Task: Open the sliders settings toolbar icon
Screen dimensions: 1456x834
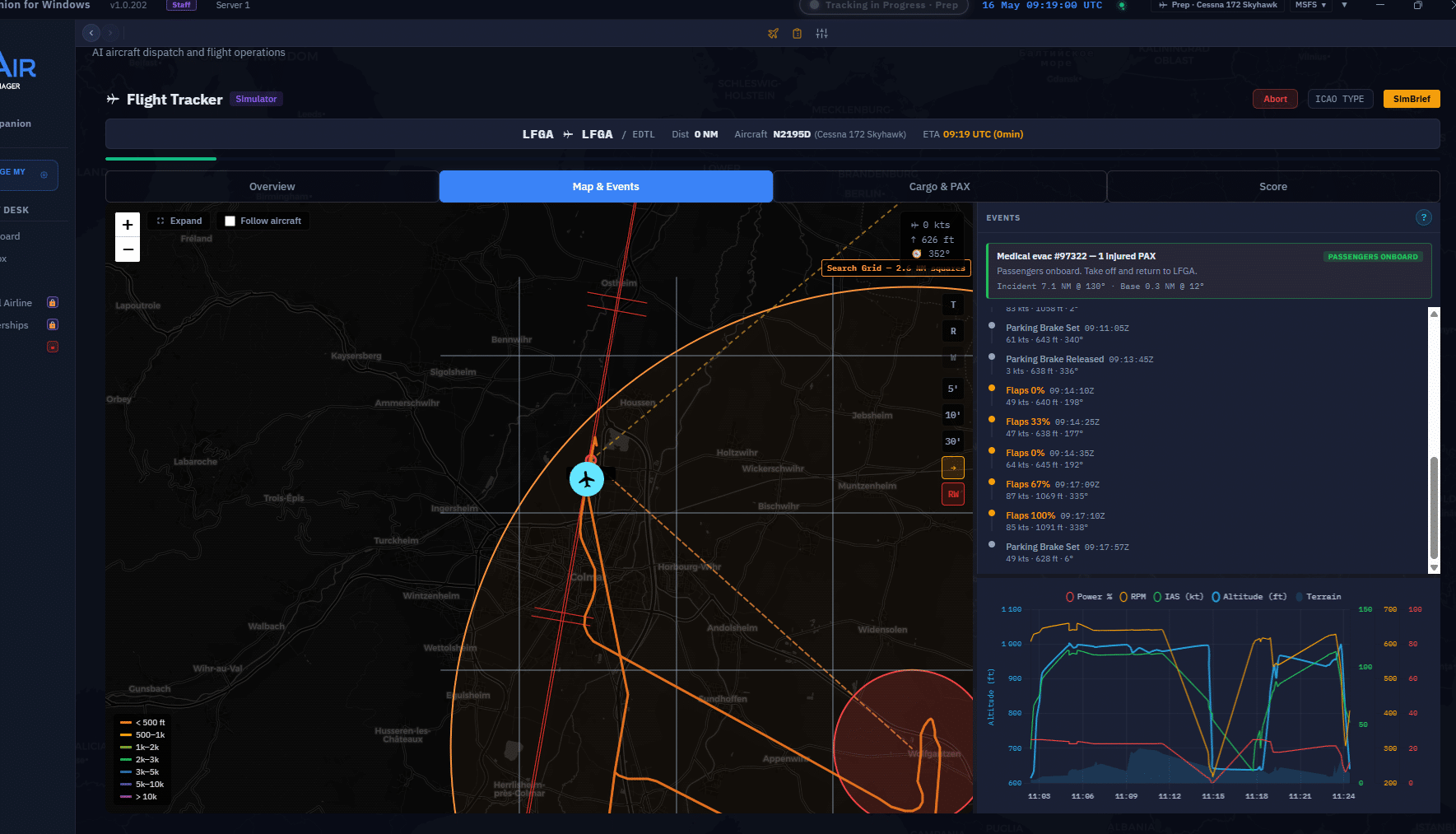Action: [821, 34]
